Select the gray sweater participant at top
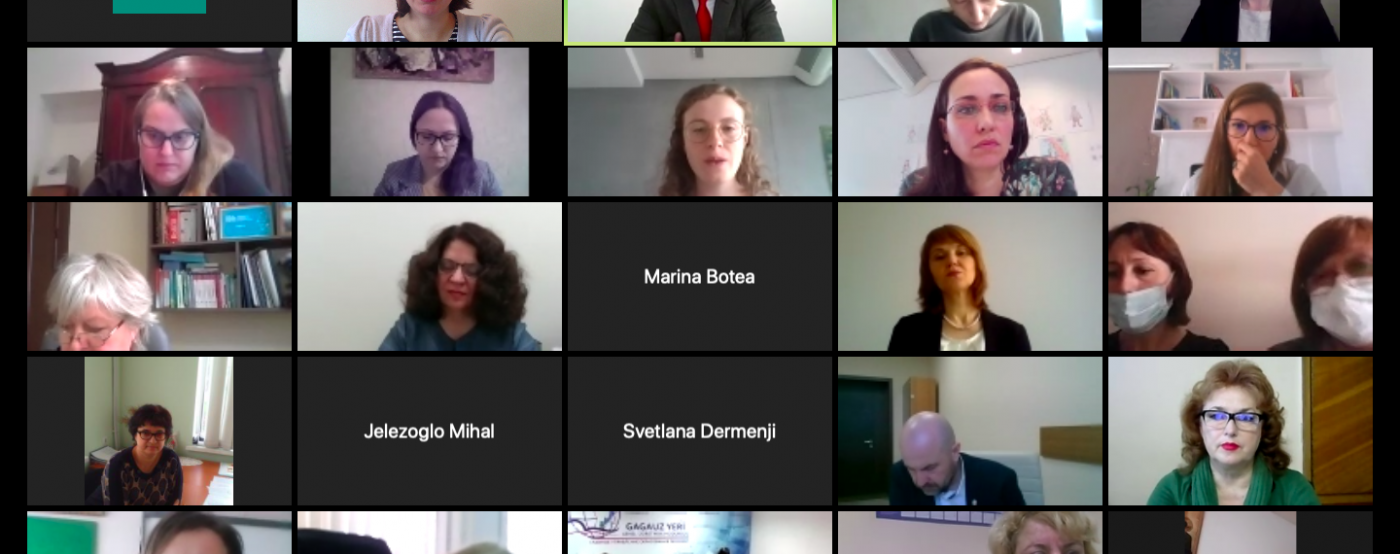 click(970, 21)
